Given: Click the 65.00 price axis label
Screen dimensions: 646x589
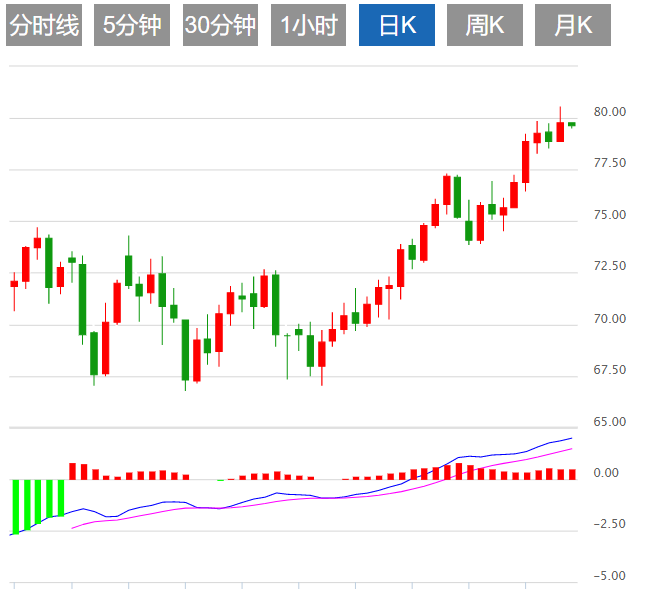Looking at the screenshot, I should [610, 422].
